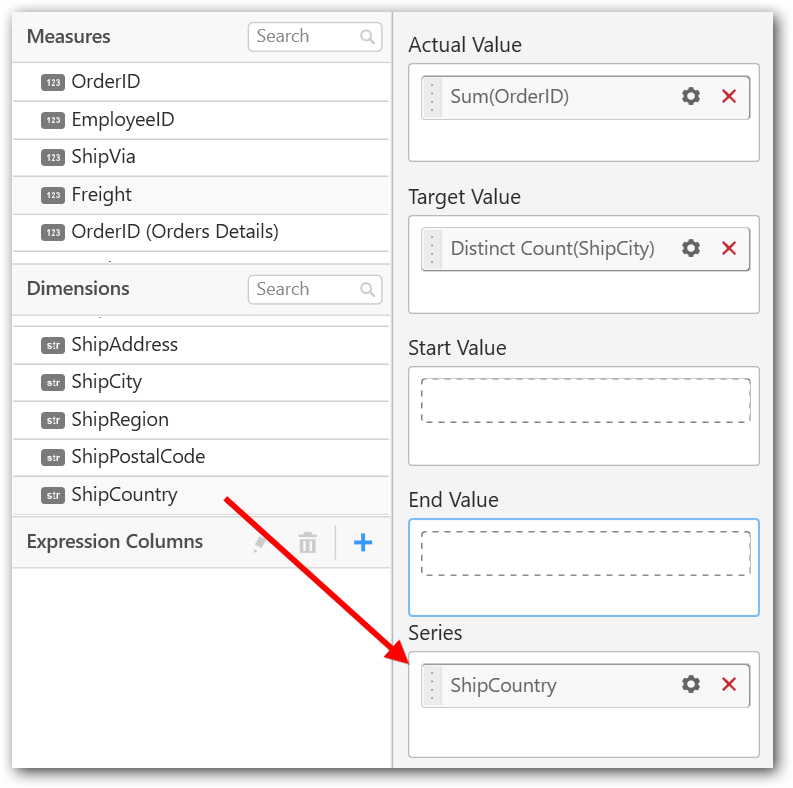Screen dimensions: 793x788
Task: Click the Dimensions search box
Action: tap(305, 290)
